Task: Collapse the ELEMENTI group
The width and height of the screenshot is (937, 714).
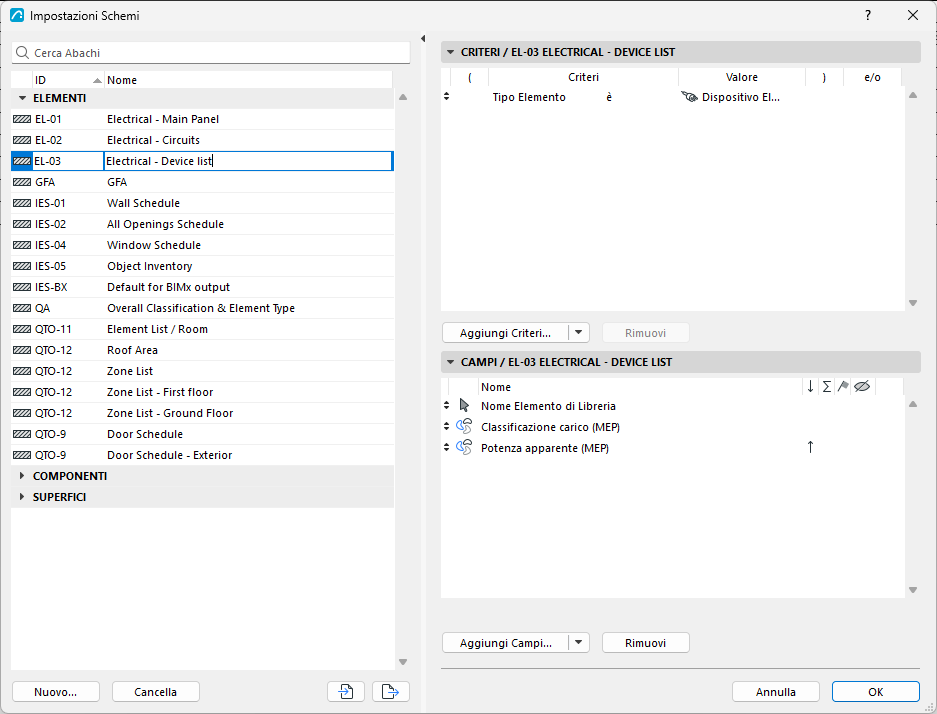Action: (23, 98)
